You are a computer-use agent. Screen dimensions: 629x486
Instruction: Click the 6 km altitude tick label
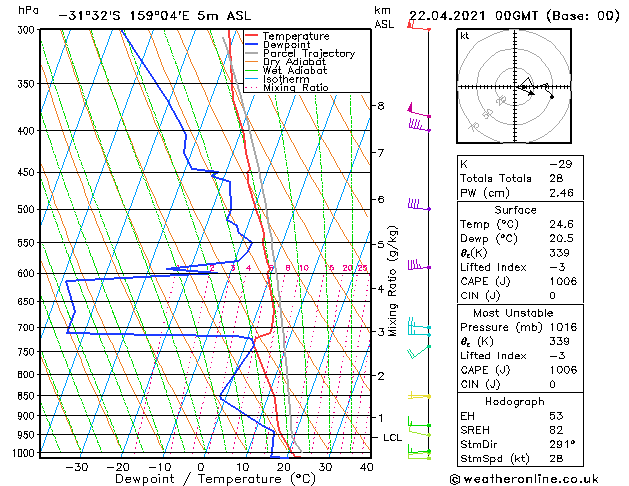pos(381,199)
